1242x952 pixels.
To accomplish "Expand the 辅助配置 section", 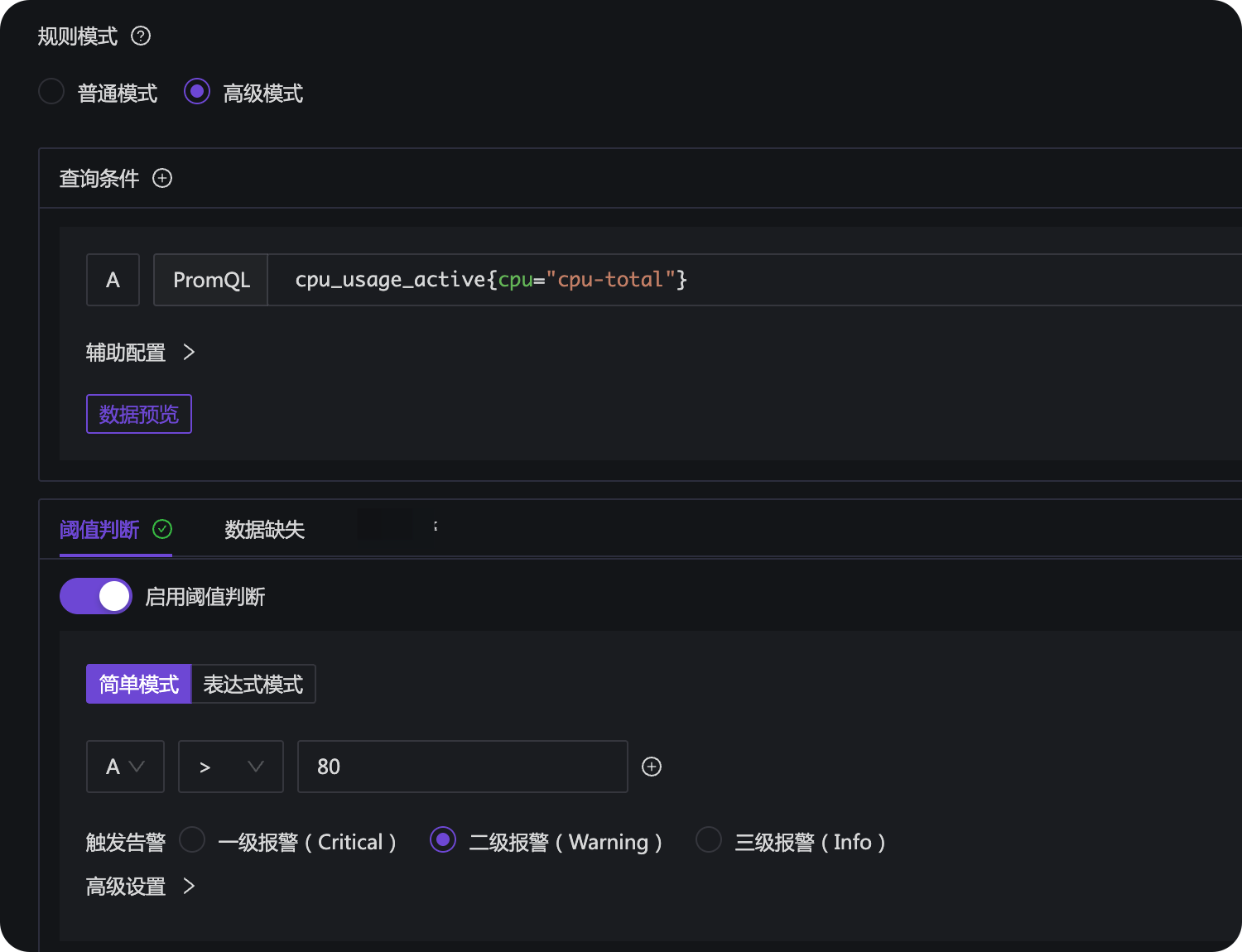I will click(140, 353).
